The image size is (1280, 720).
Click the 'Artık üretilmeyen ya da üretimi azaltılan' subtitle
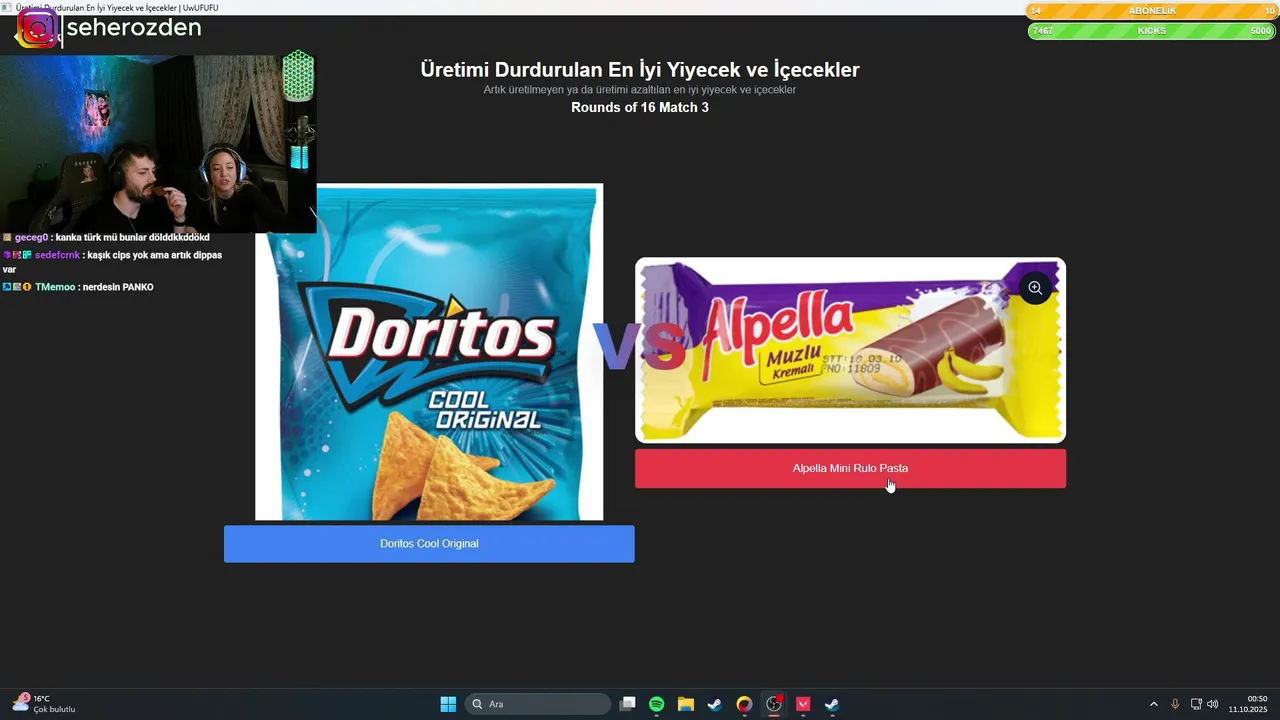640,90
